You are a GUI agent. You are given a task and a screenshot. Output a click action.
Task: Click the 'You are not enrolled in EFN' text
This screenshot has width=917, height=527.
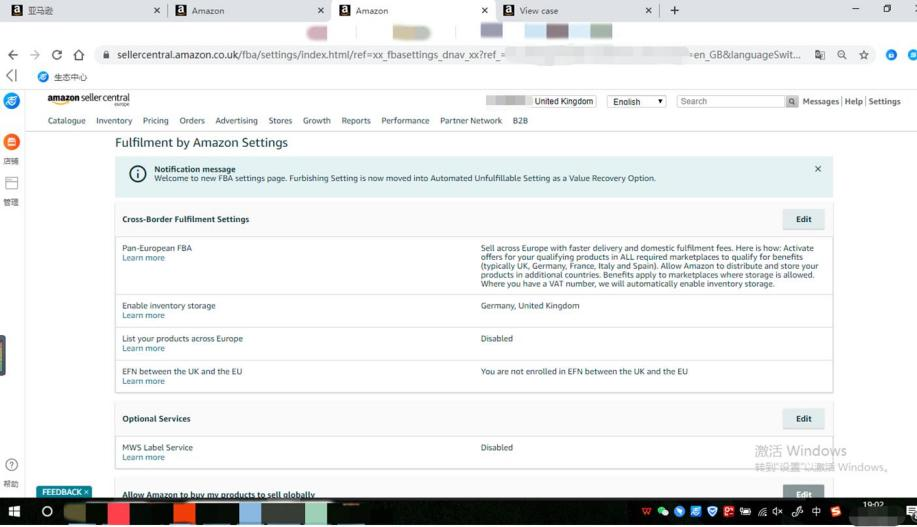584,371
